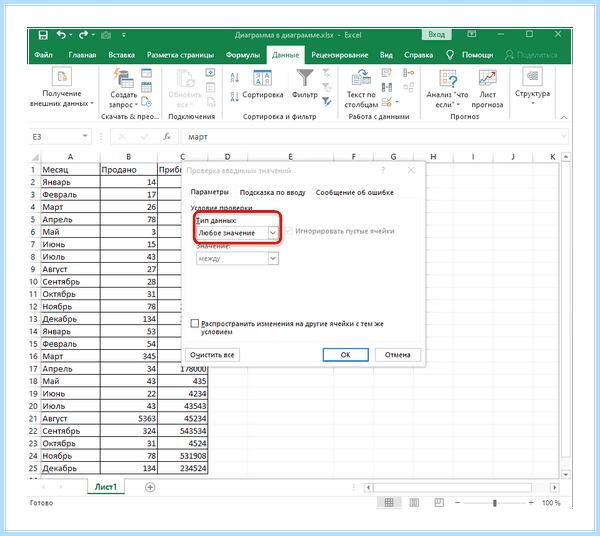600x536 pixels.
Task: Open the Структура dropdown arrow
Action: (533, 103)
